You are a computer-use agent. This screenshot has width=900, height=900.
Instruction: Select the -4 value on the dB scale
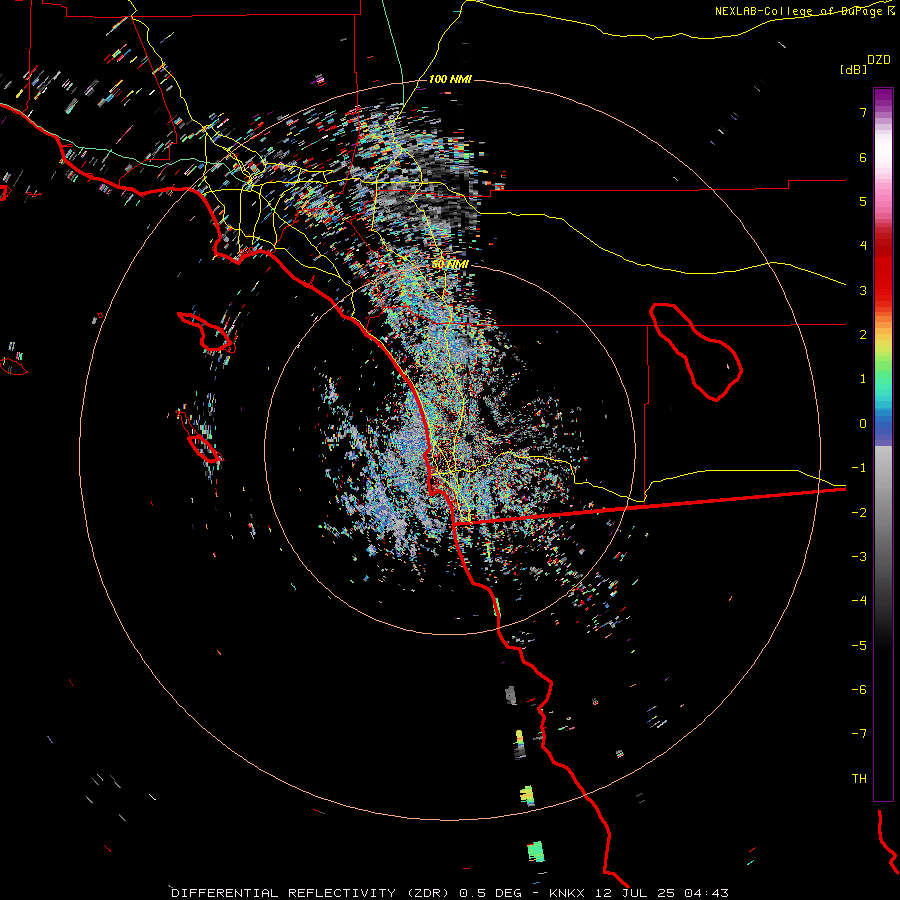click(x=859, y=601)
